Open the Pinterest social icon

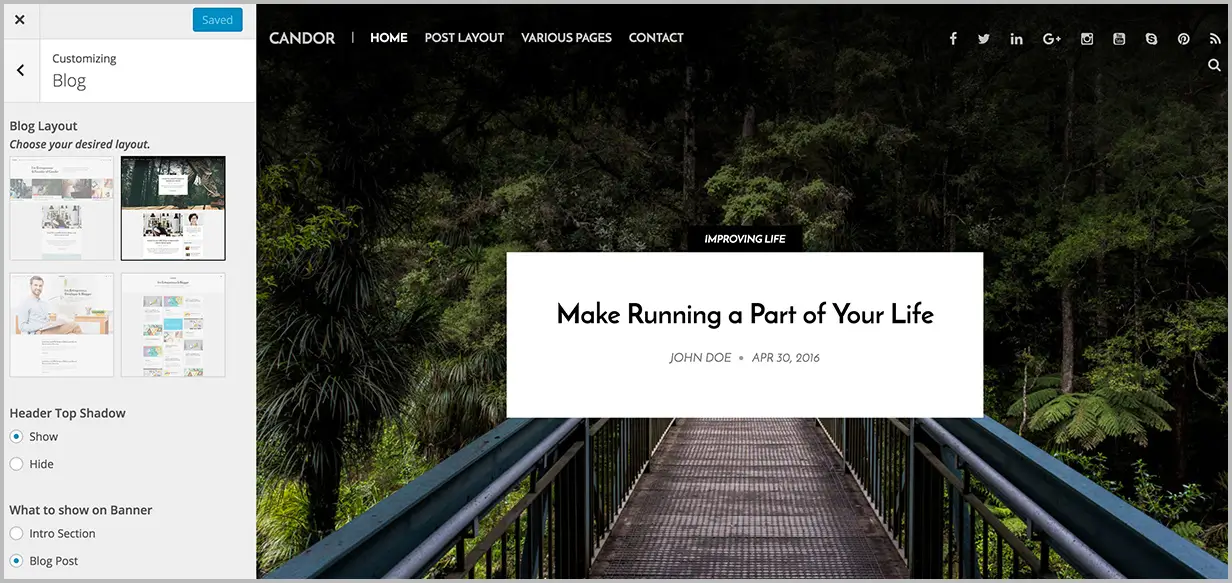1183,39
